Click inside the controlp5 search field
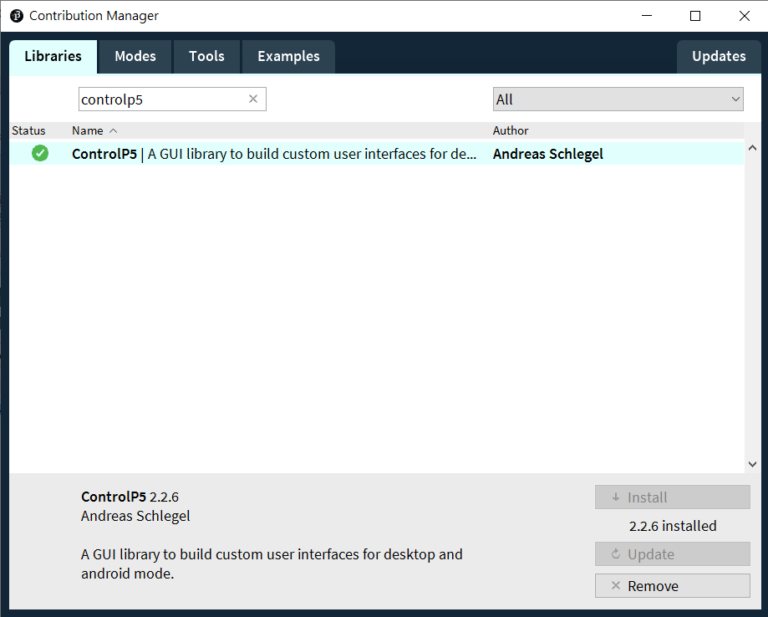The height and width of the screenshot is (617, 768). [x=160, y=99]
